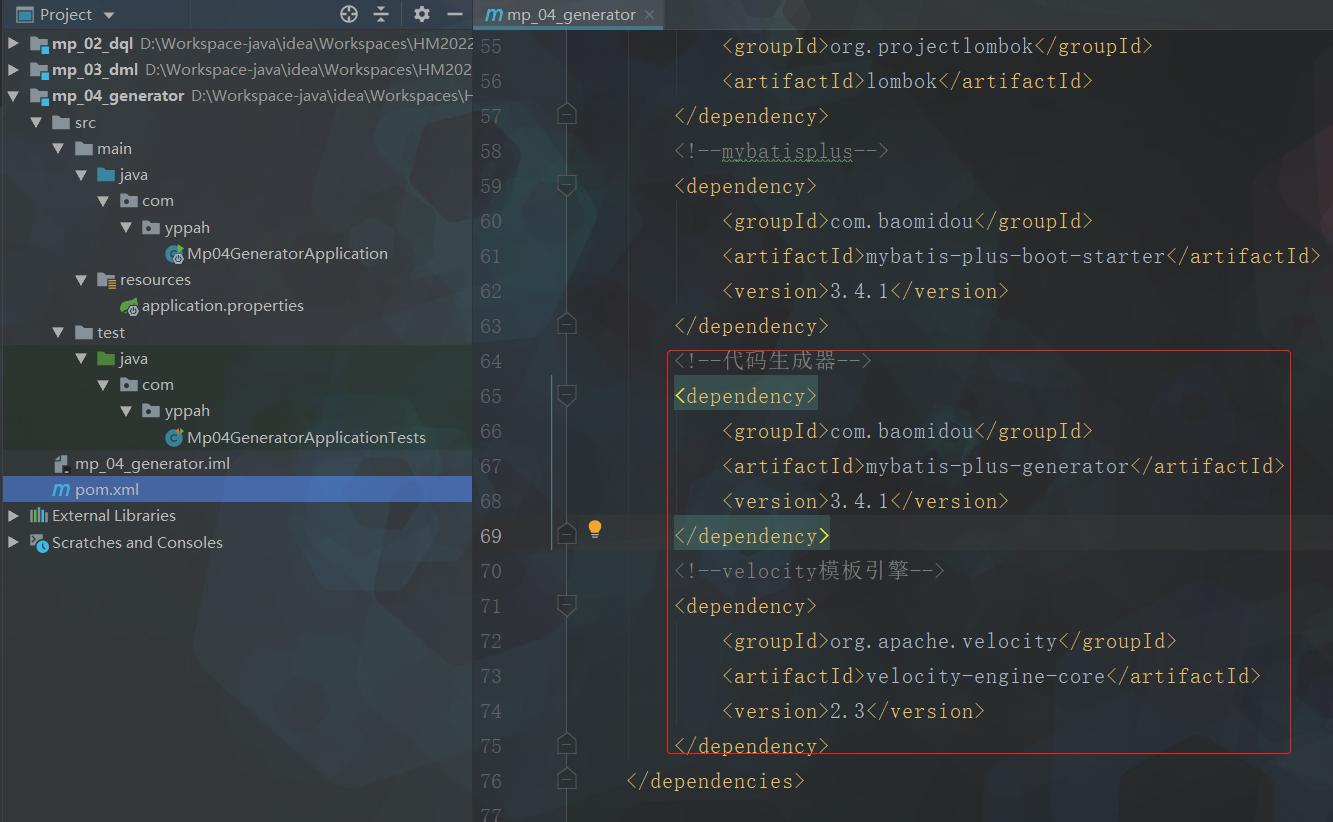Click line number 69 in gutter
This screenshot has width=1333, height=822.
click(x=491, y=536)
